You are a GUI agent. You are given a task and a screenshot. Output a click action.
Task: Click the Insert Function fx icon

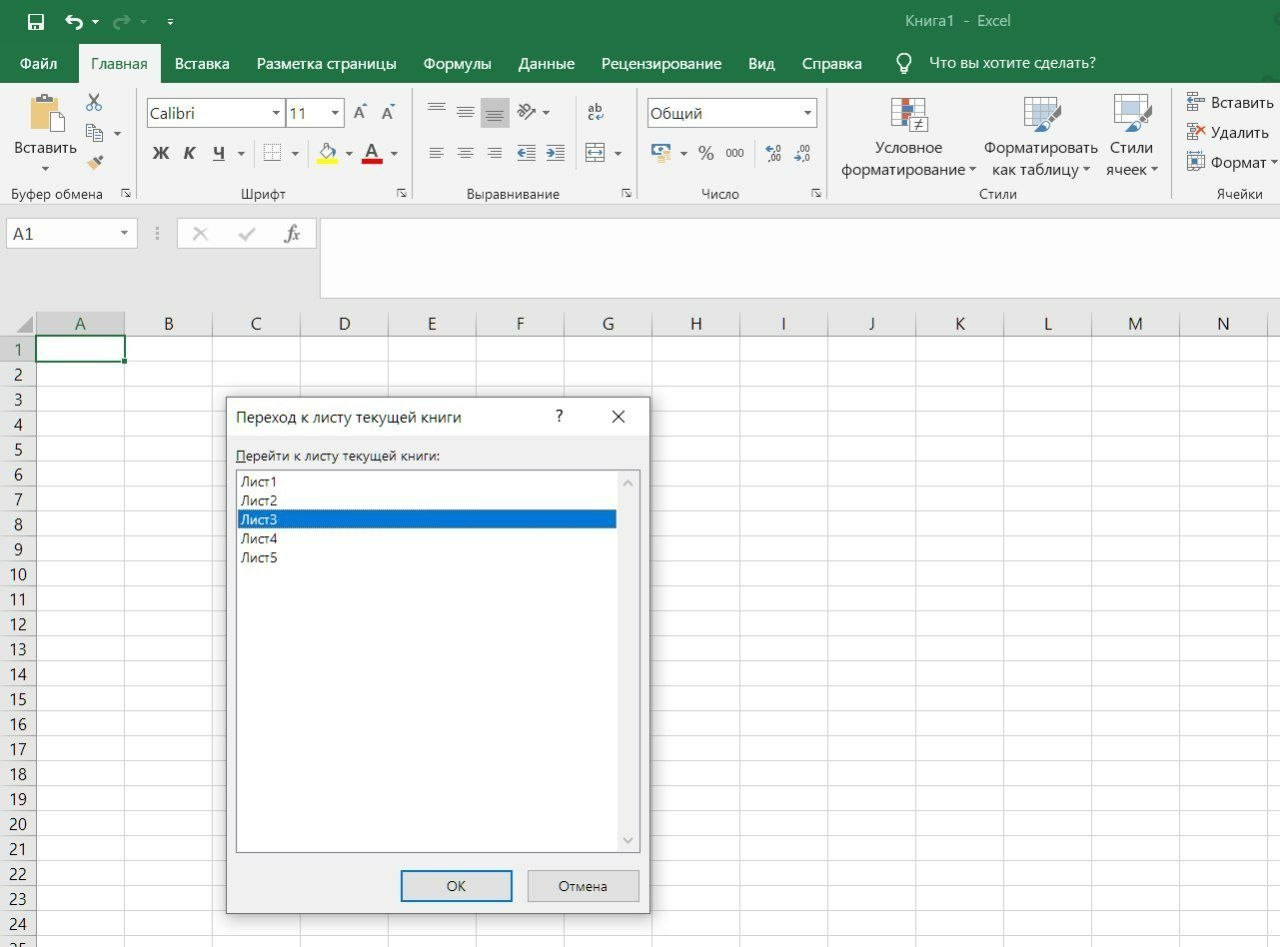(292, 234)
